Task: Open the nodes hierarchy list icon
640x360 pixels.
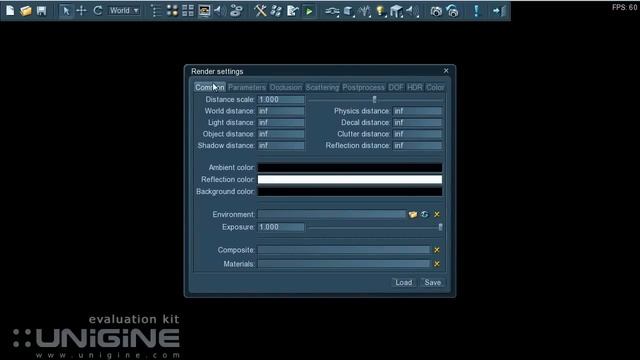Action: 156,11
